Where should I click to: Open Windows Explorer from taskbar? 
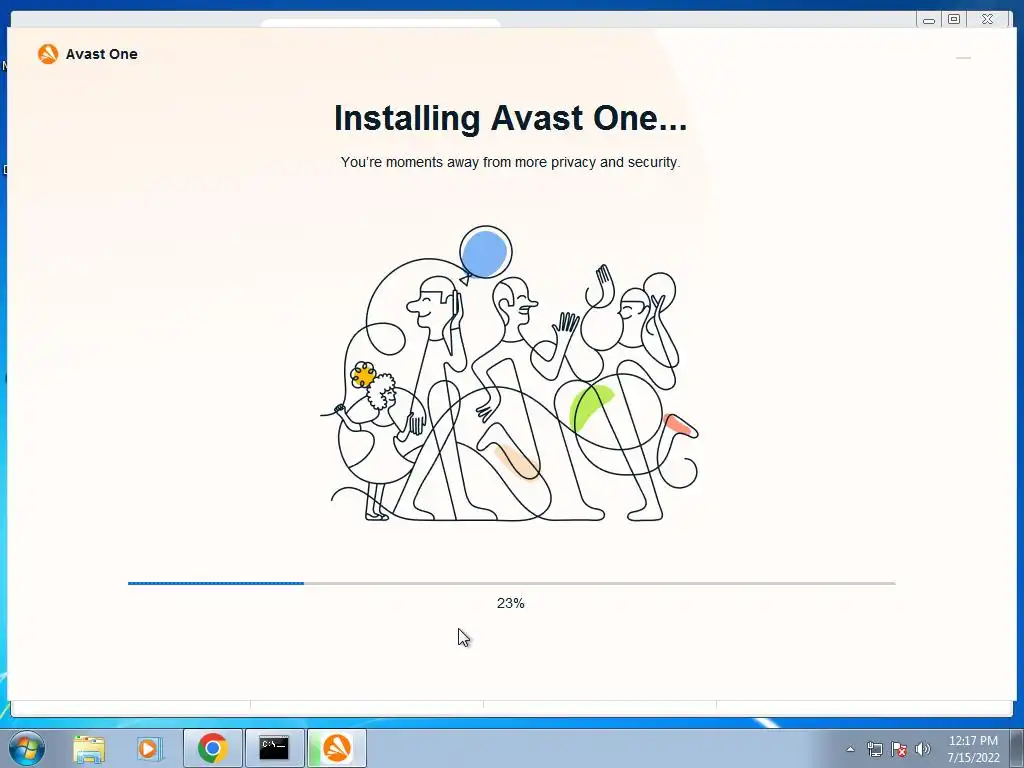point(89,748)
